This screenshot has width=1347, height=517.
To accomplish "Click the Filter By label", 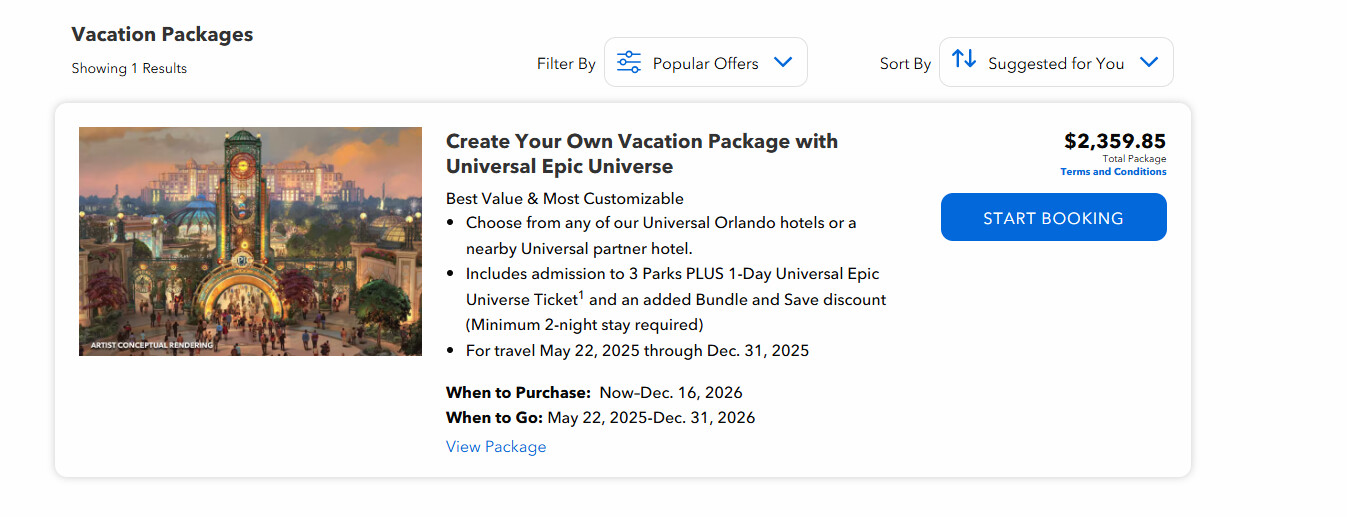I will click(x=566, y=64).
